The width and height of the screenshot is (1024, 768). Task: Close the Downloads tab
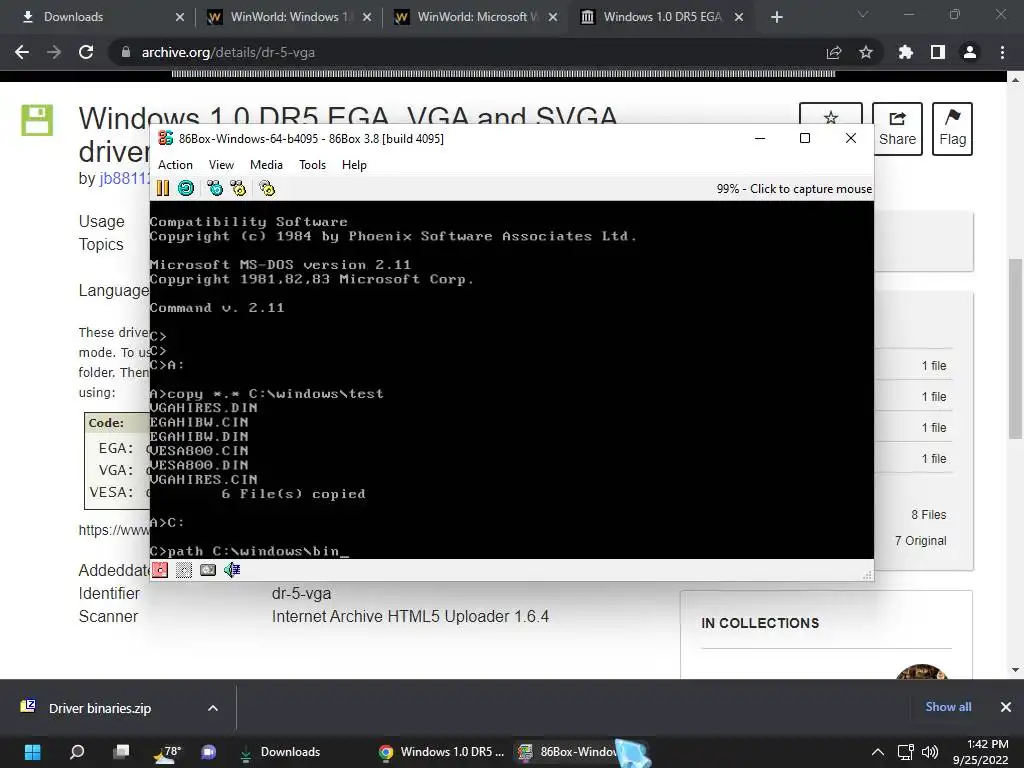(180, 17)
